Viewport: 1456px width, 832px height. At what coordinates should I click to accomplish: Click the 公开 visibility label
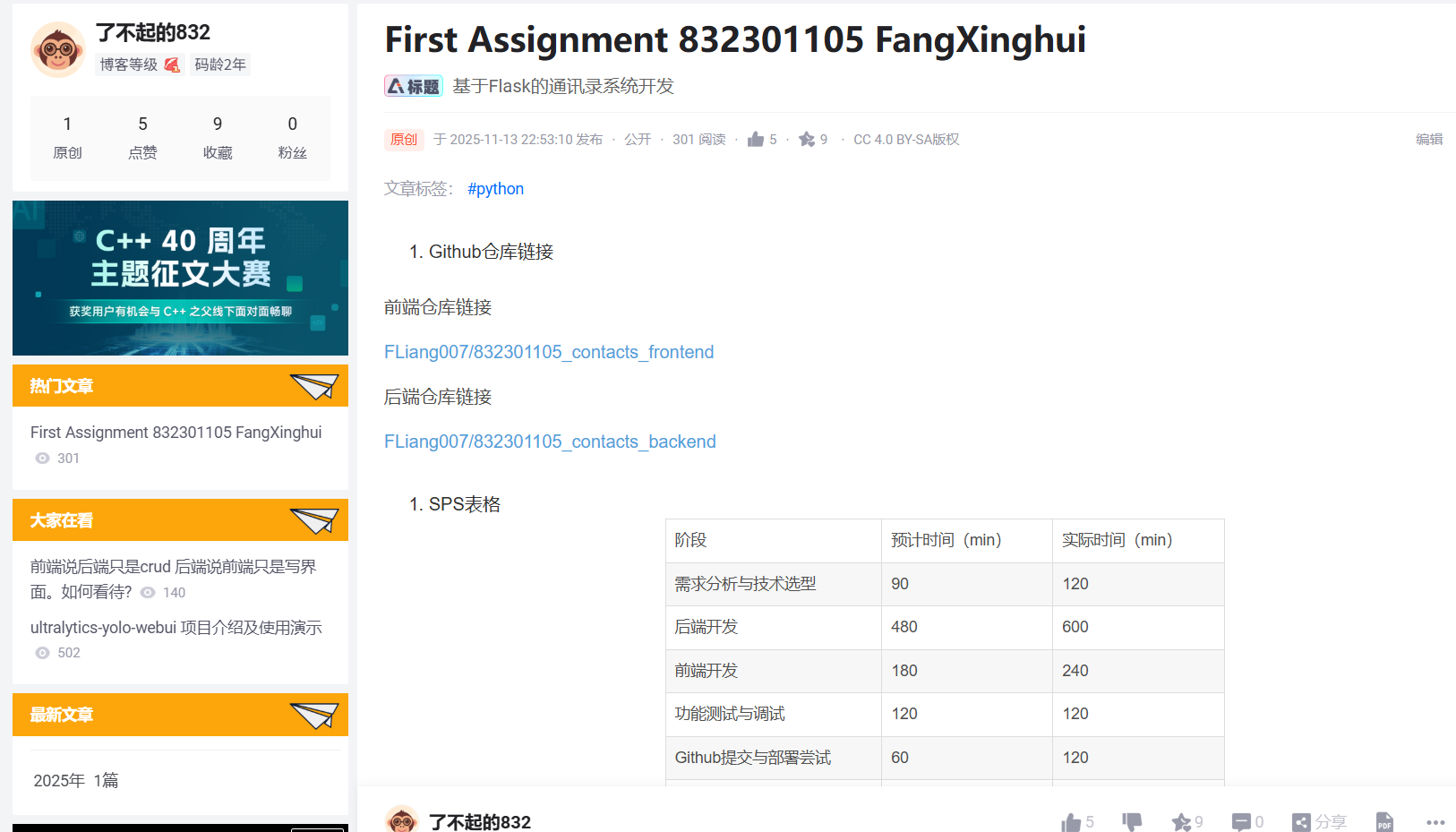coord(638,139)
